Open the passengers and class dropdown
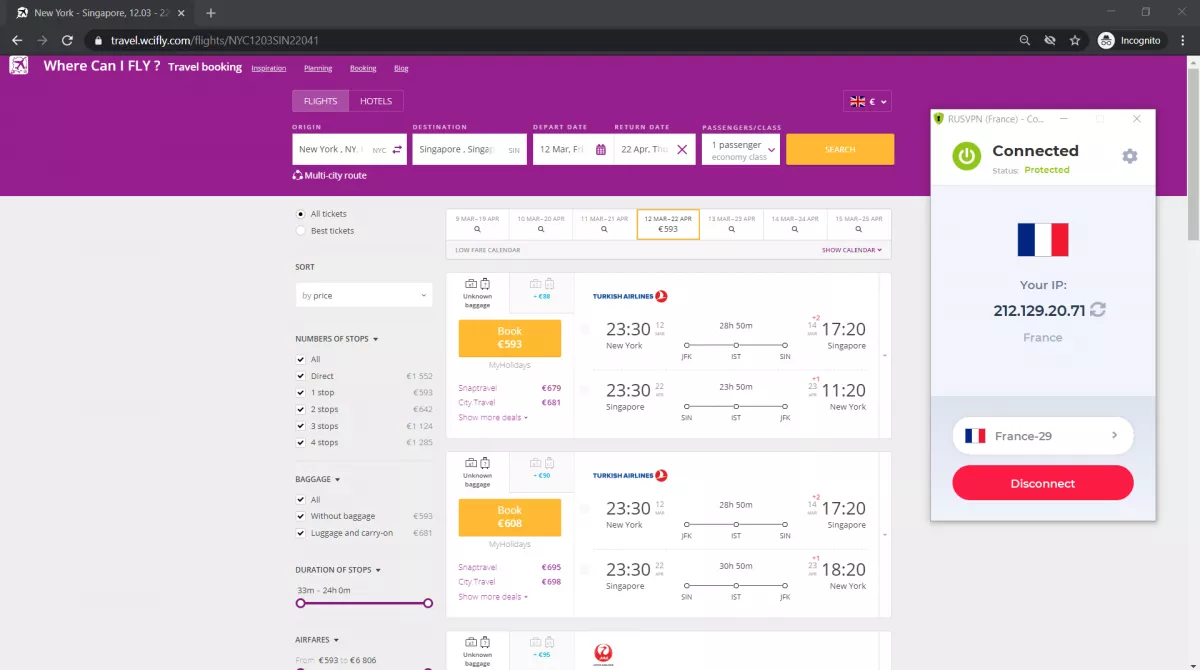The image size is (1200, 670). 741,149
